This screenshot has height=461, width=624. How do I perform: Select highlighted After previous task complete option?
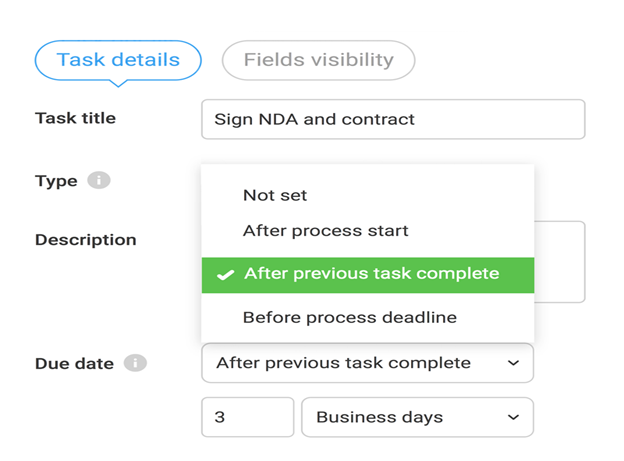pyautogui.click(x=370, y=274)
